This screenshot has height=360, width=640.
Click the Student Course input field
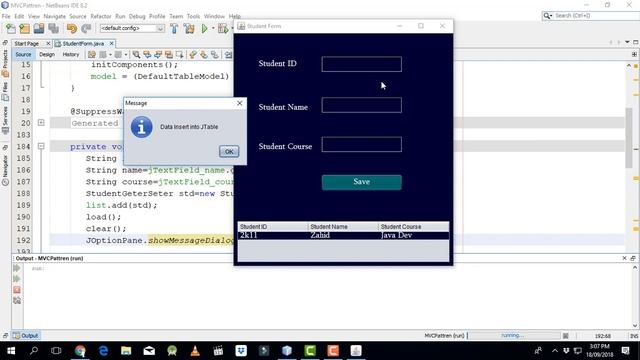click(362, 144)
